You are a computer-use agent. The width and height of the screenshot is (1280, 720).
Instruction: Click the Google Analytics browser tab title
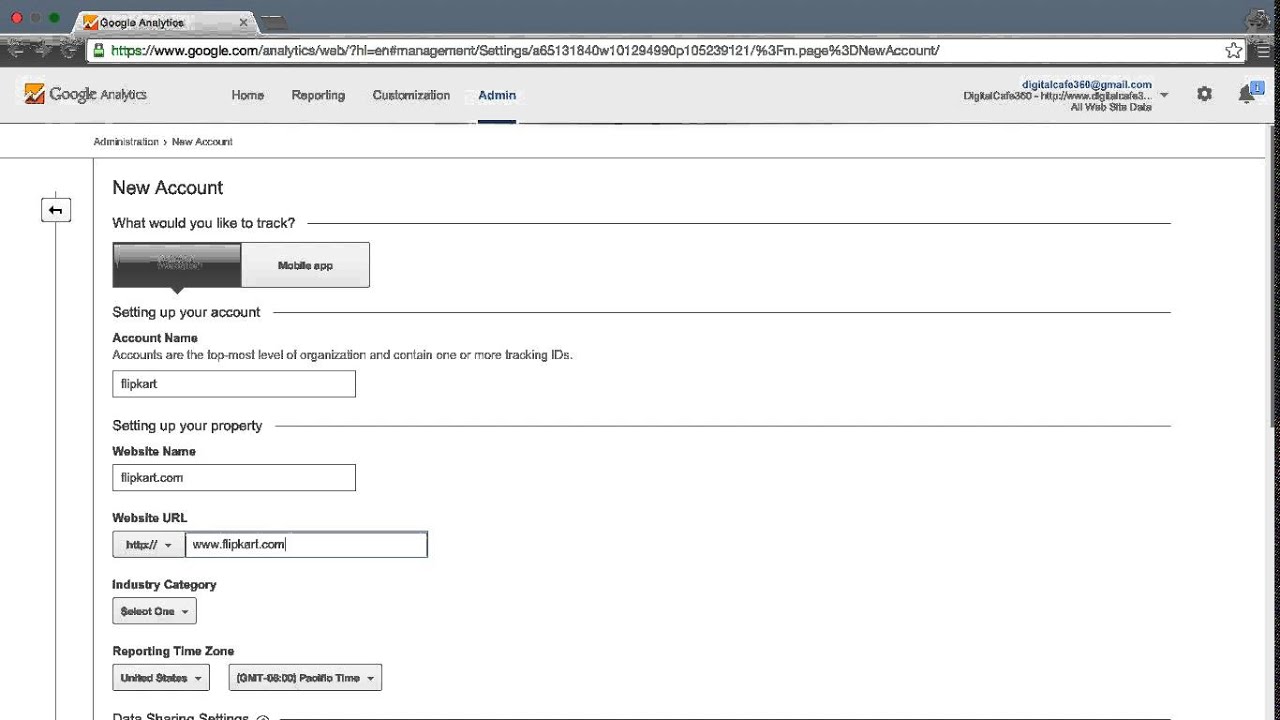point(141,22)
